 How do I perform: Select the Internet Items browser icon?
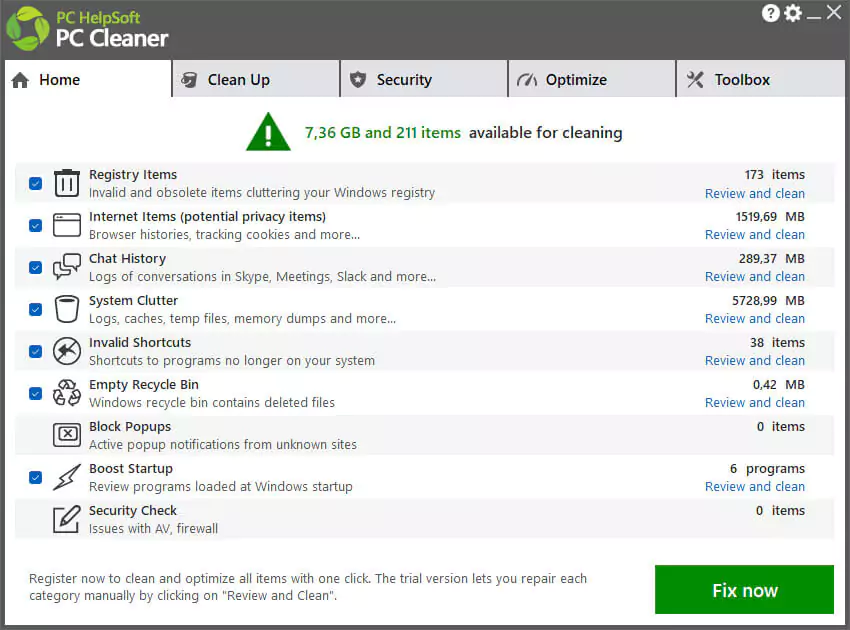[66, 225]
